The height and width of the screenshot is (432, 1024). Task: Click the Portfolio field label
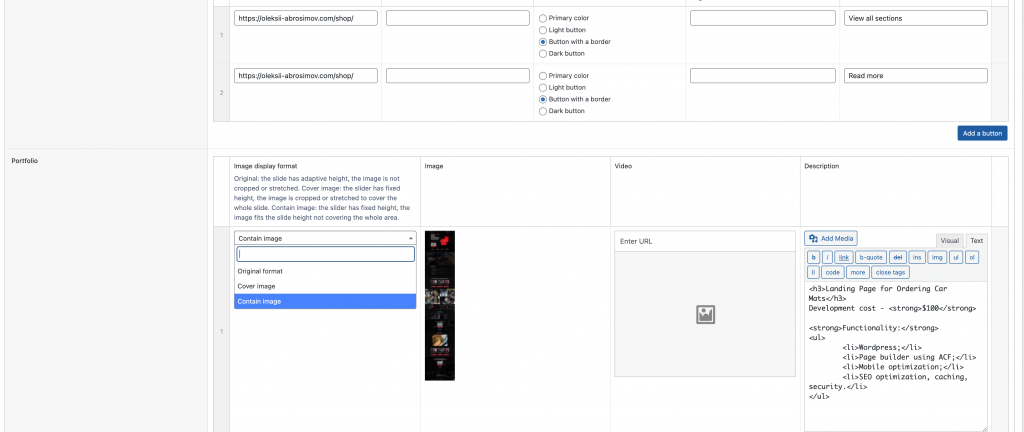point(25,161)
